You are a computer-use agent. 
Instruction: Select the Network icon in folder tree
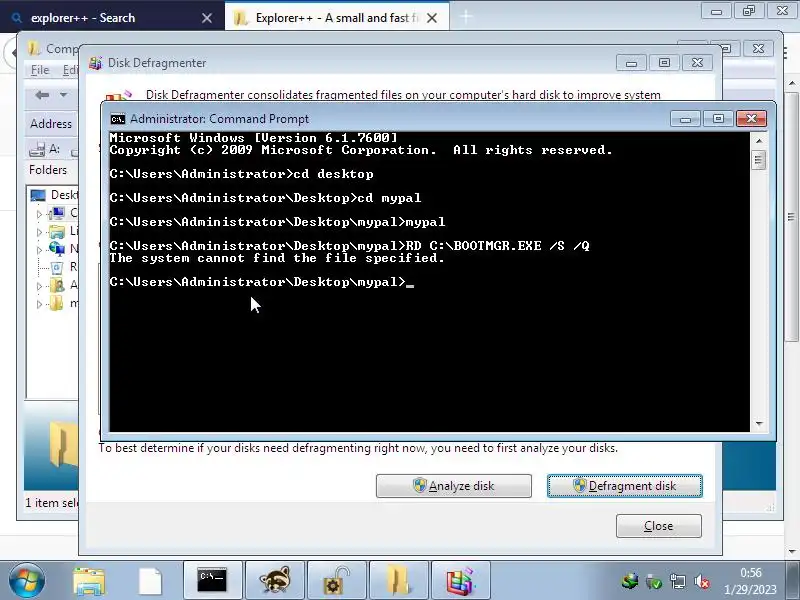click(x=57, y=248)
